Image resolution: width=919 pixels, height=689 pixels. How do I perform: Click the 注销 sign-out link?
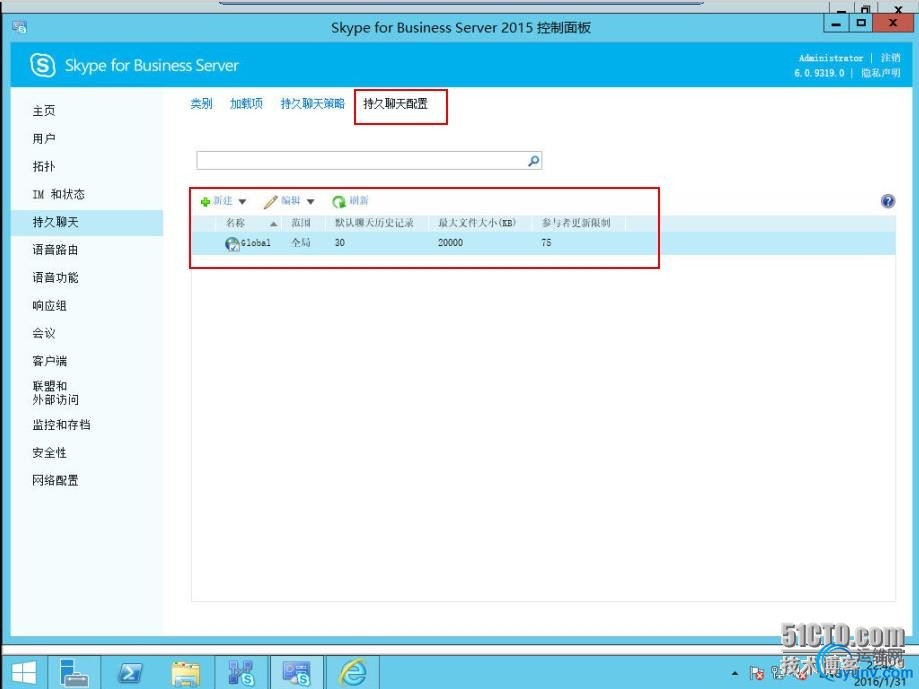[x=890, y=57]
